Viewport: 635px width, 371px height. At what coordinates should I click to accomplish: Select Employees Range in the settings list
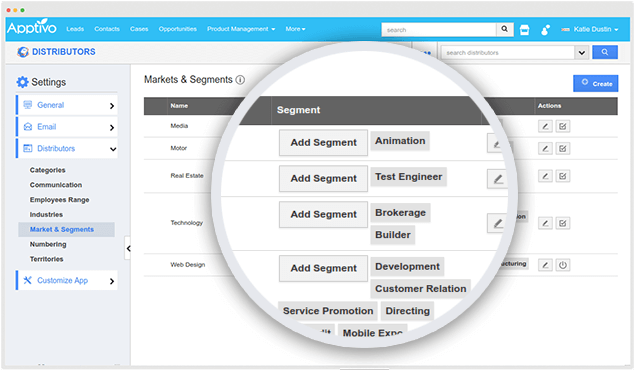(x=60, y=200)
